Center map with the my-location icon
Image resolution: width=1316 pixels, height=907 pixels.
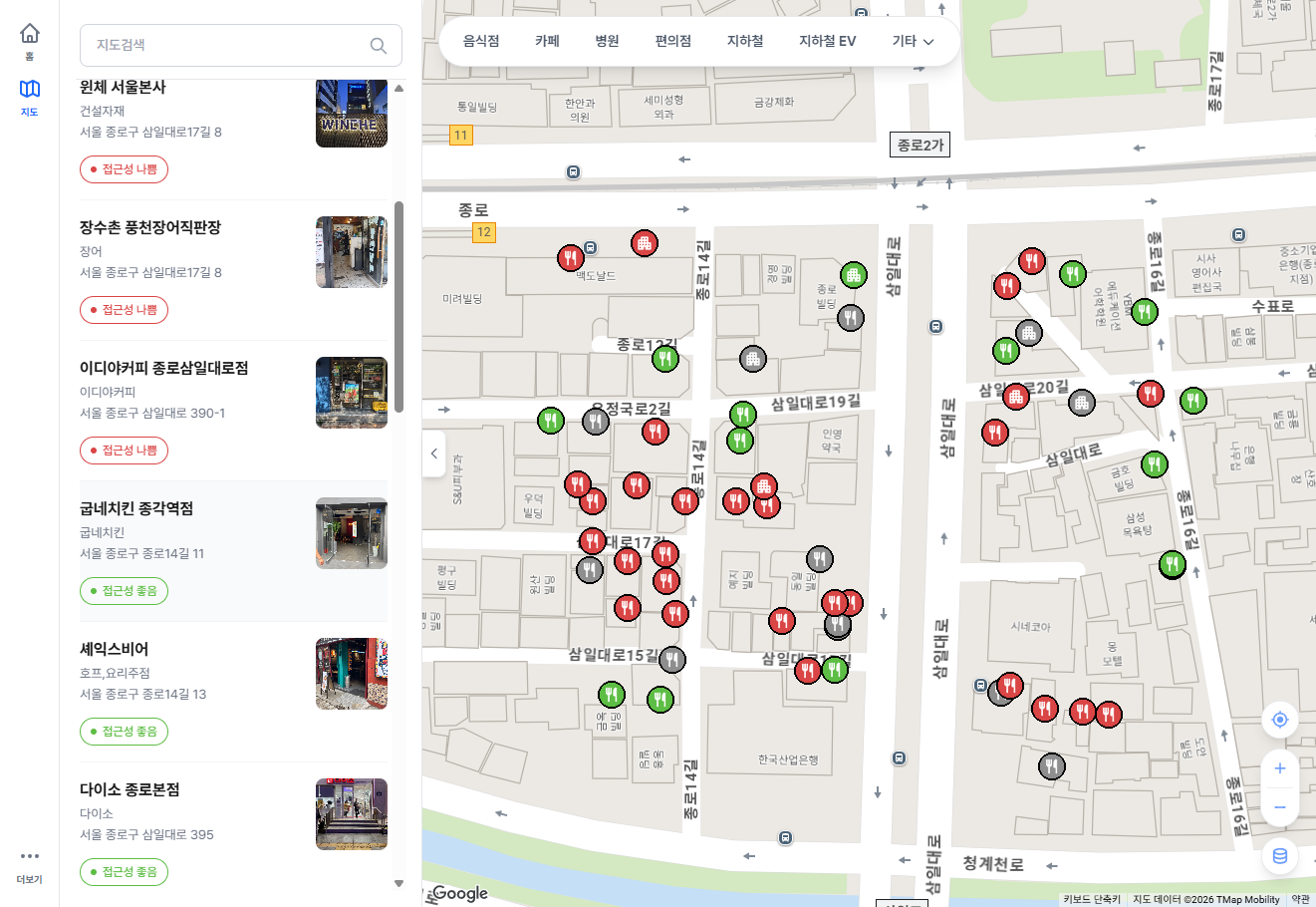1280,720
